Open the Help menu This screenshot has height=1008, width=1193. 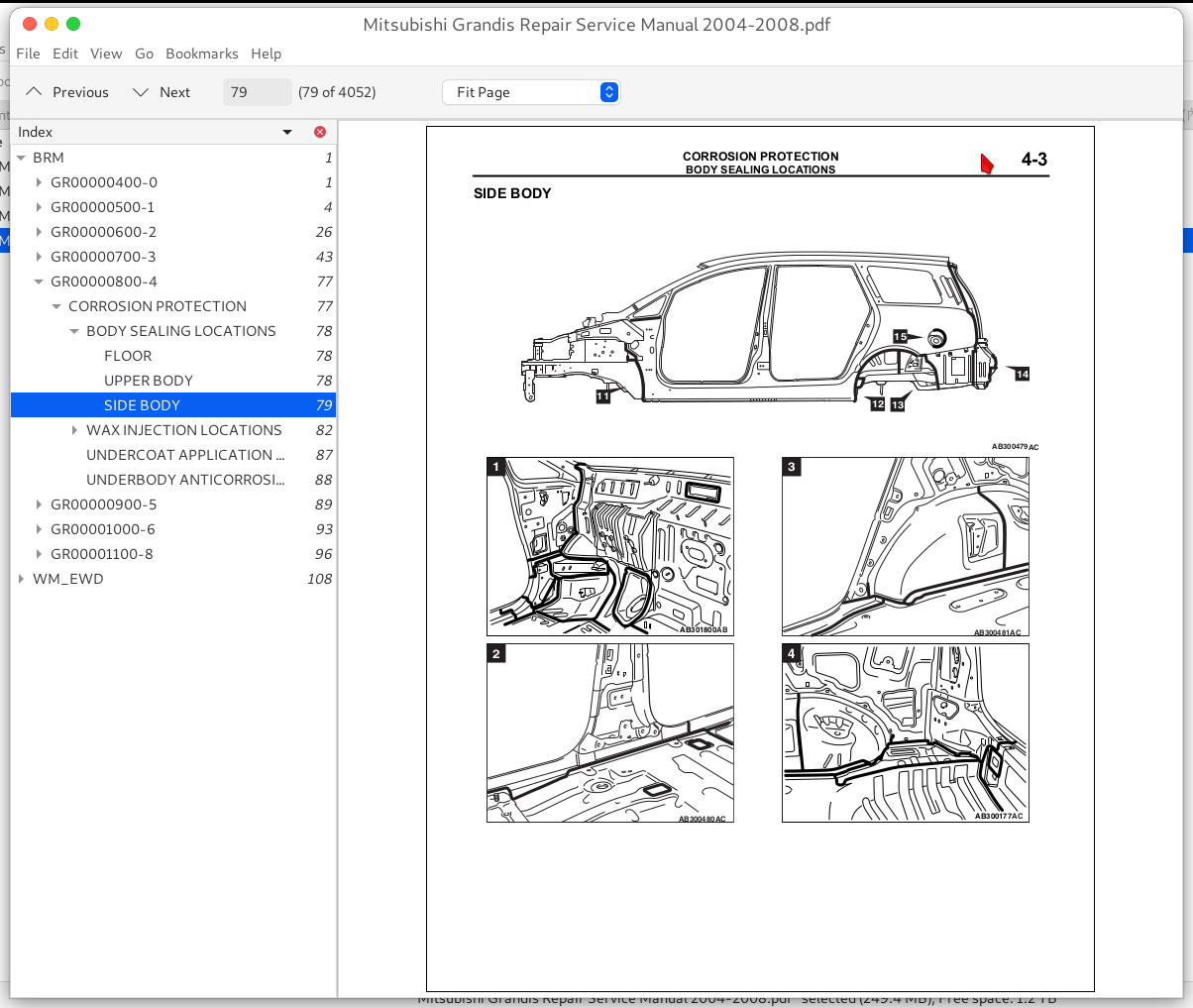tap(267, 54)
